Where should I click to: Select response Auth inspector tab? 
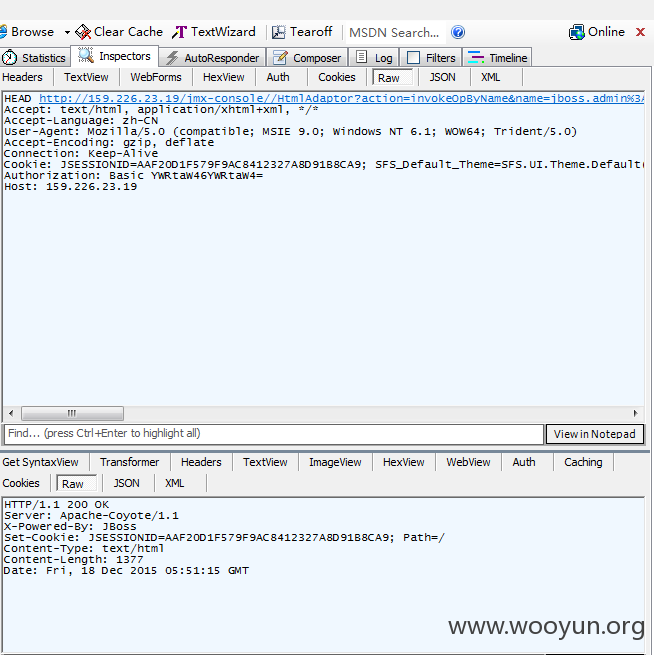click(524, 462)
